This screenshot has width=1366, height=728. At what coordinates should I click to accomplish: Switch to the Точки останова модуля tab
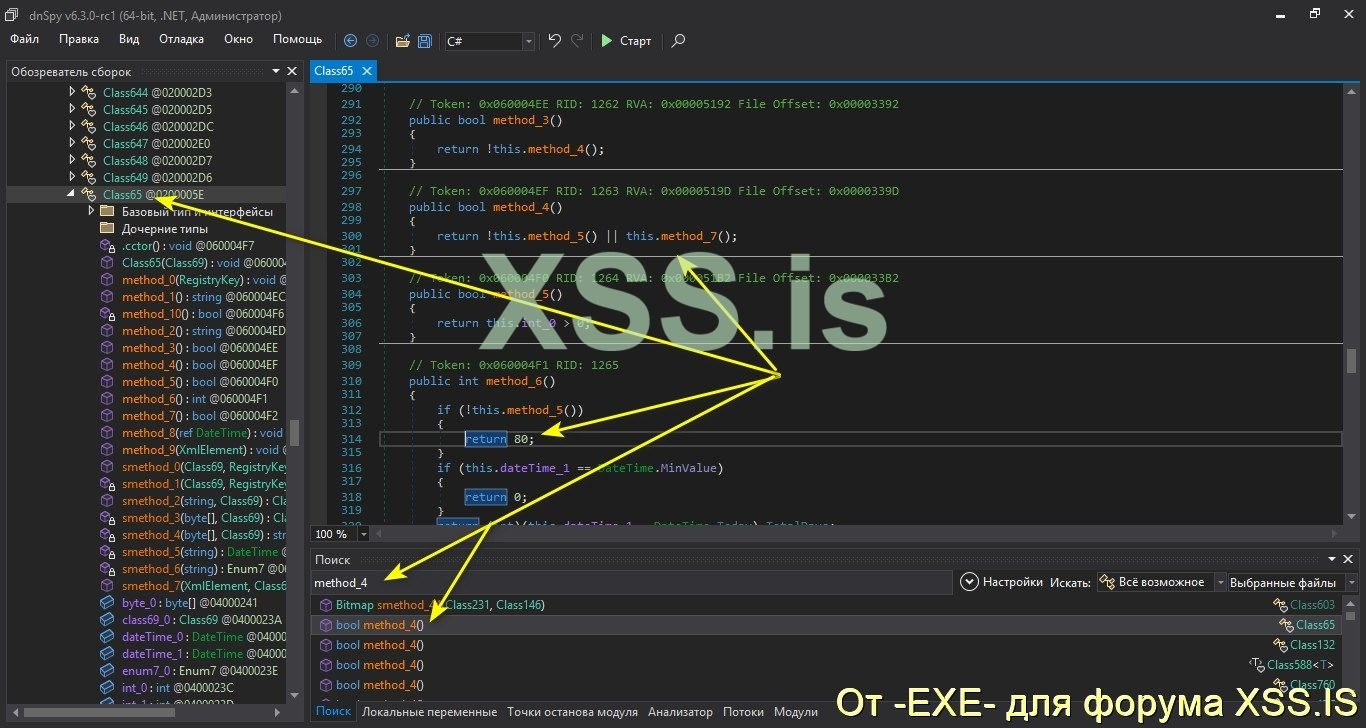point(572,712)
